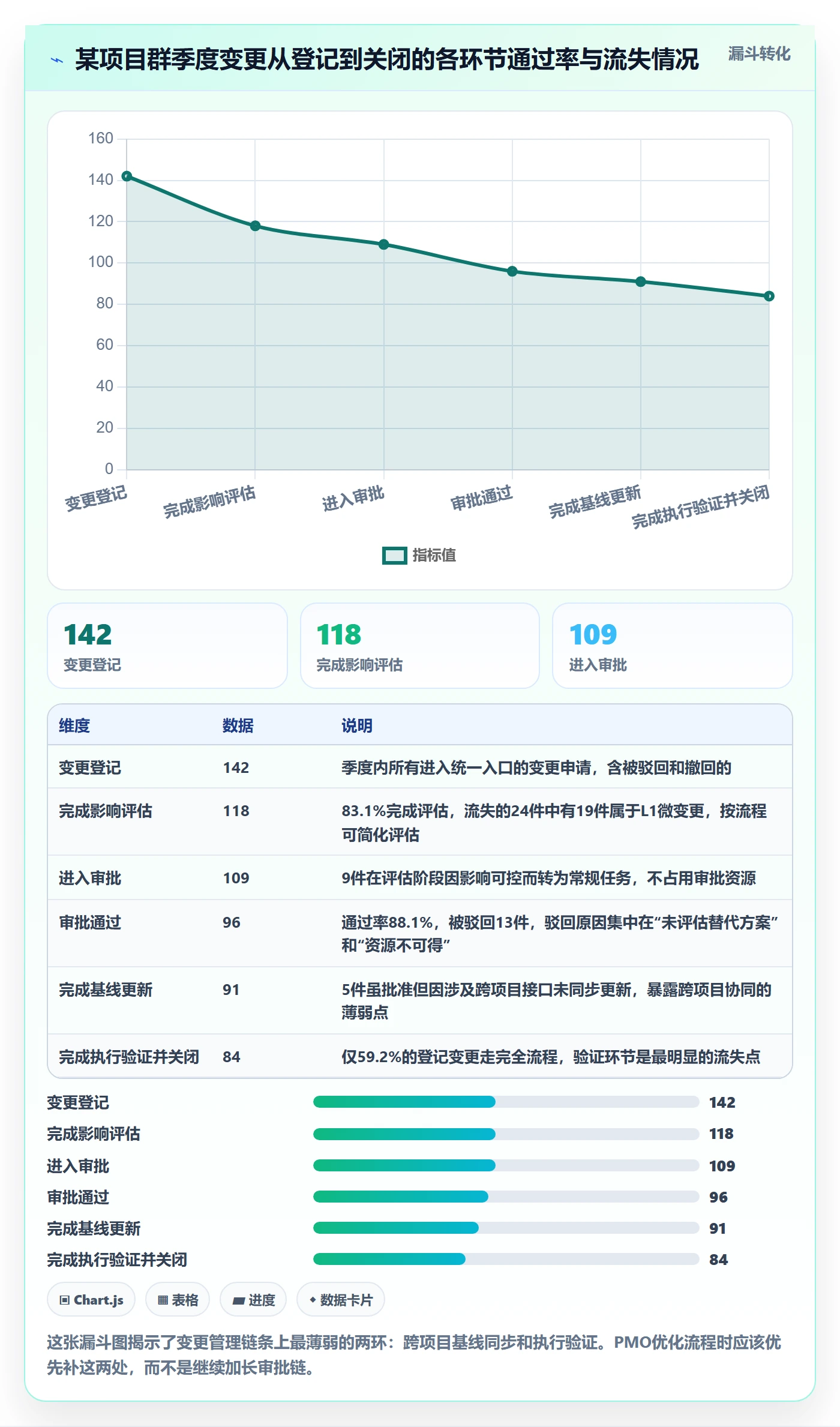Select the Chart.js tag chip
This screenshot has height=1427, width=840.
pyautogui.click(x=91, y=1300)
